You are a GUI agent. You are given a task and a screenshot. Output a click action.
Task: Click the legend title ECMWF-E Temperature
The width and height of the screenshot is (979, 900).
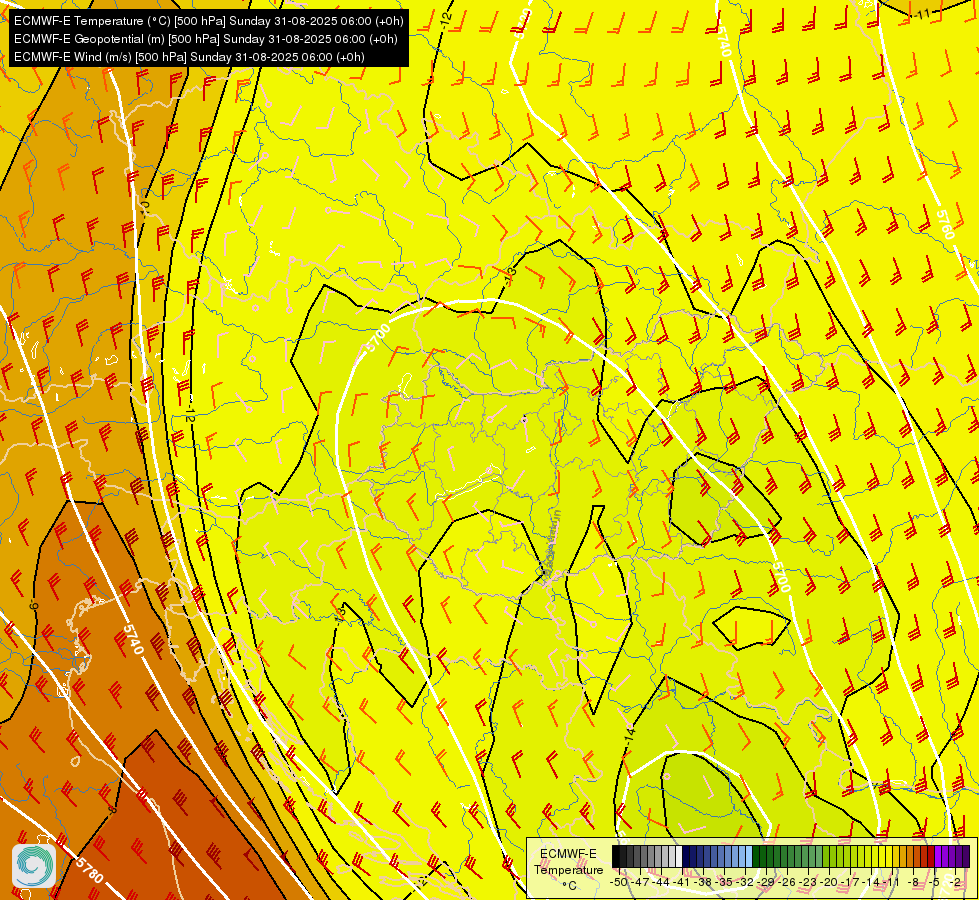tap(568, 861)
